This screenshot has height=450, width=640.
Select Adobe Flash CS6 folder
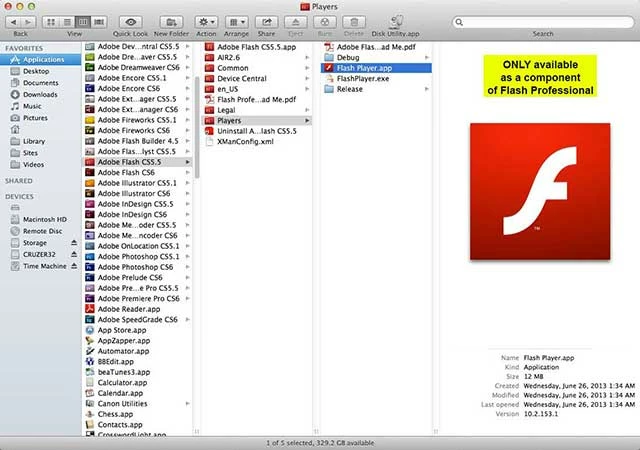point(126,173)
